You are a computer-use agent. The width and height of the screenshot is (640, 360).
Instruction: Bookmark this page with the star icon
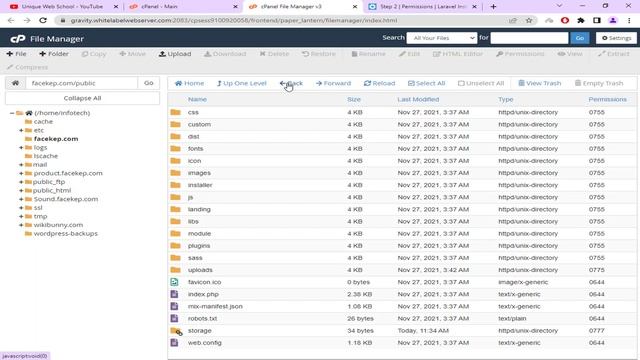529,20
